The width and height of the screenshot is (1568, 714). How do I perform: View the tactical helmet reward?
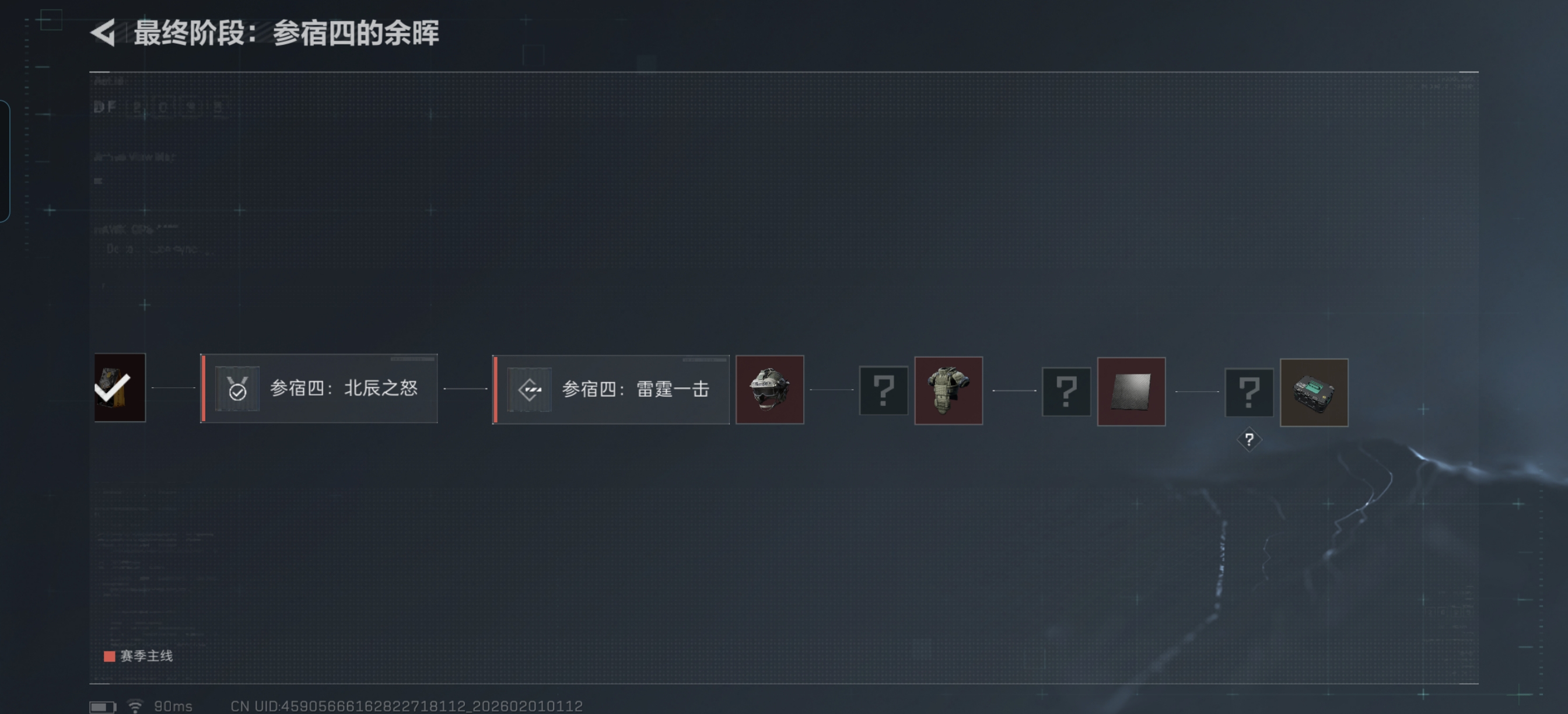click(770, 390)
